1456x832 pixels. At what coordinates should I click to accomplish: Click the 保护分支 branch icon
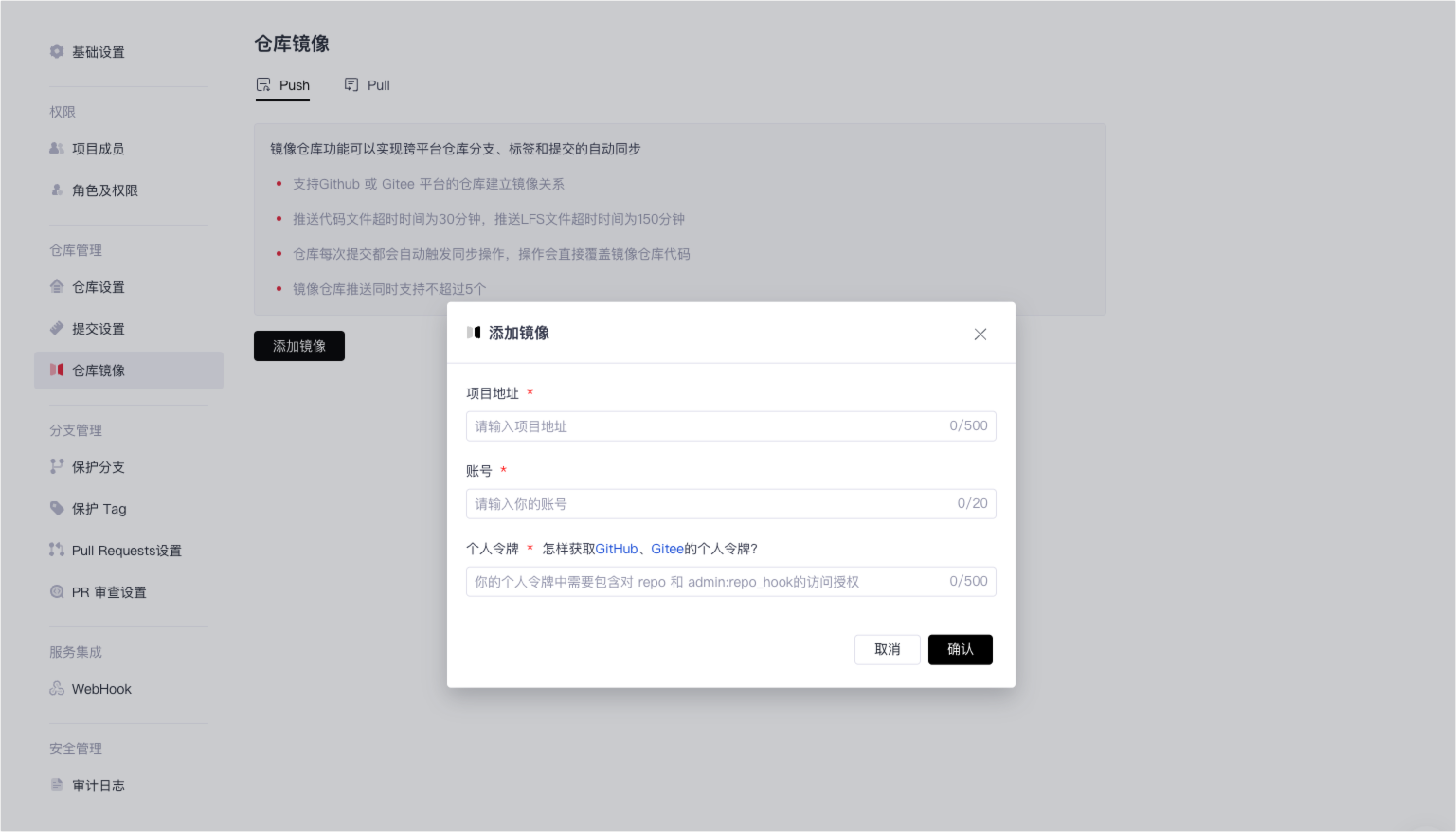click(x=57, y=467)
